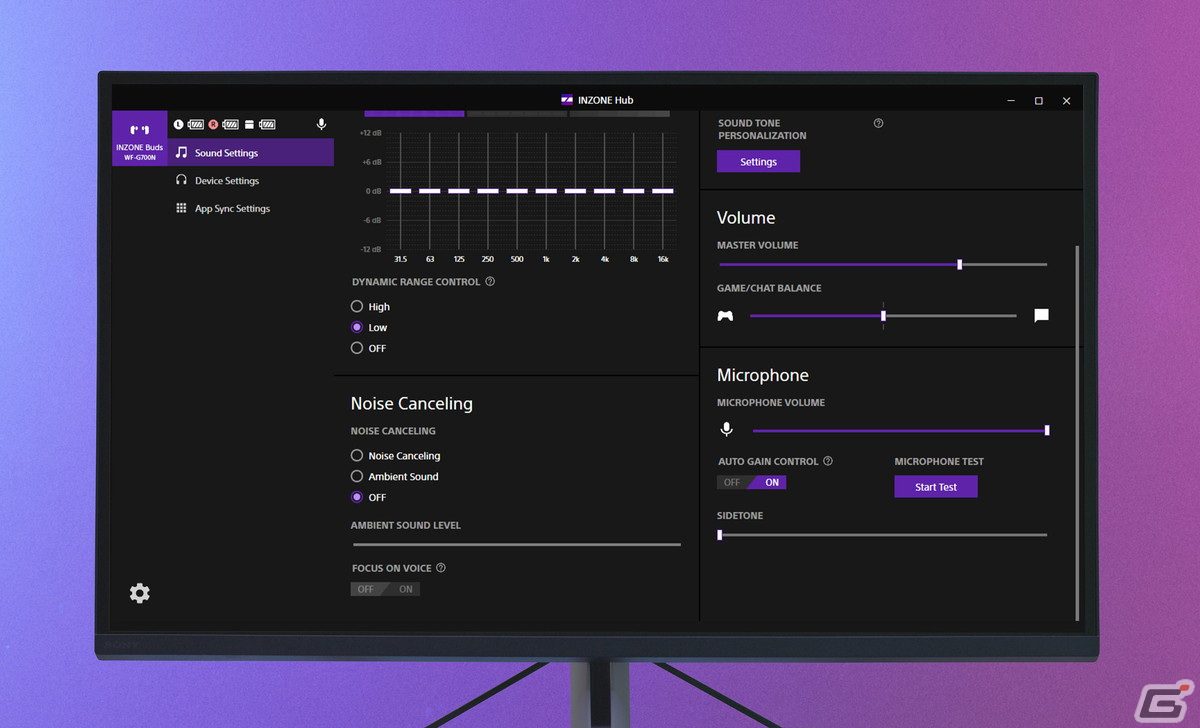Open Sound Settings in the sidebar
The image size is (1200, 728).
(x=251, y=153)
